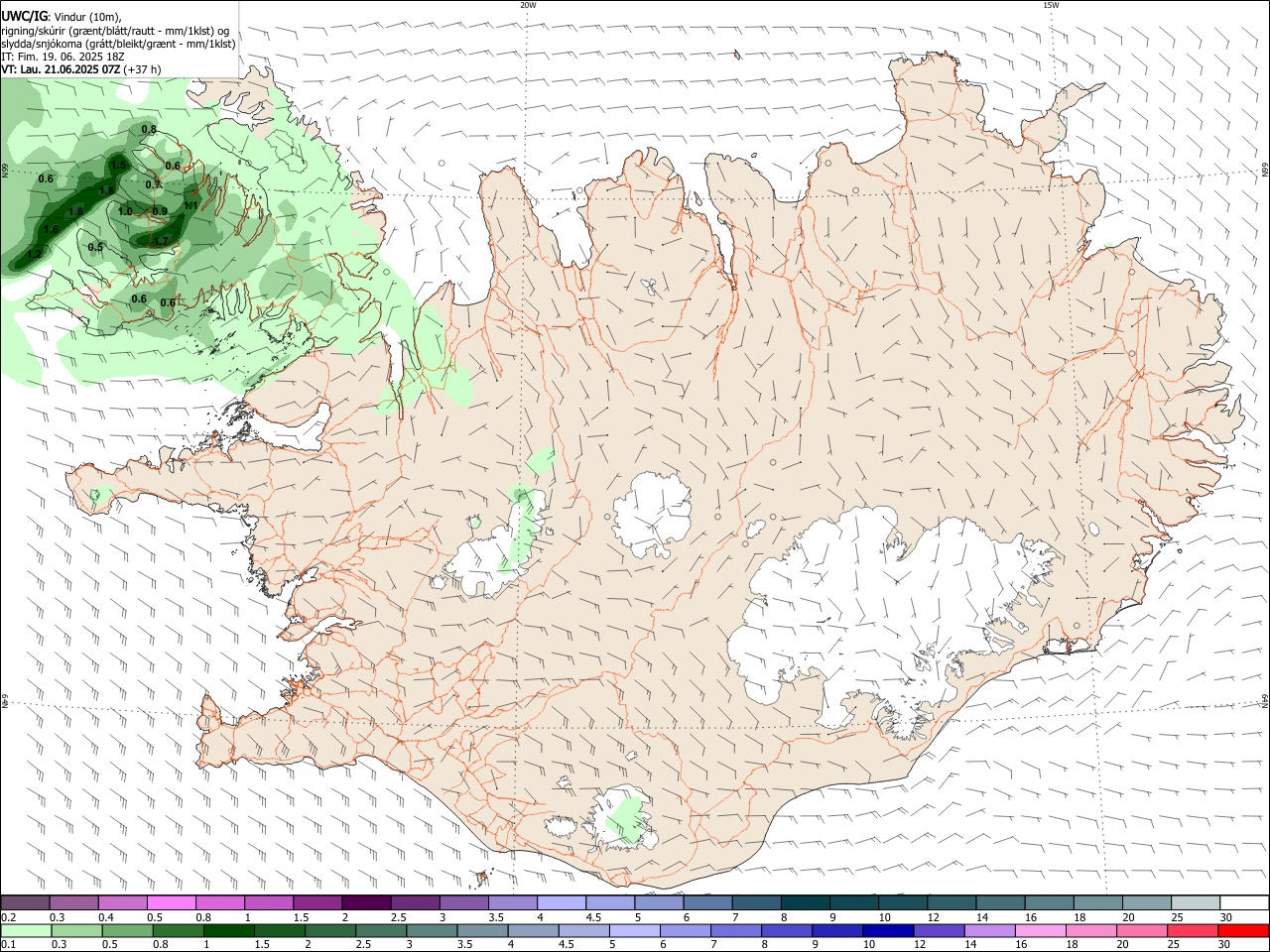1270x952 pixels.
Task: Pick the upper scale swatch between 0.5 and 0.8
Action: pyautogui.click(x=171, y=902)
